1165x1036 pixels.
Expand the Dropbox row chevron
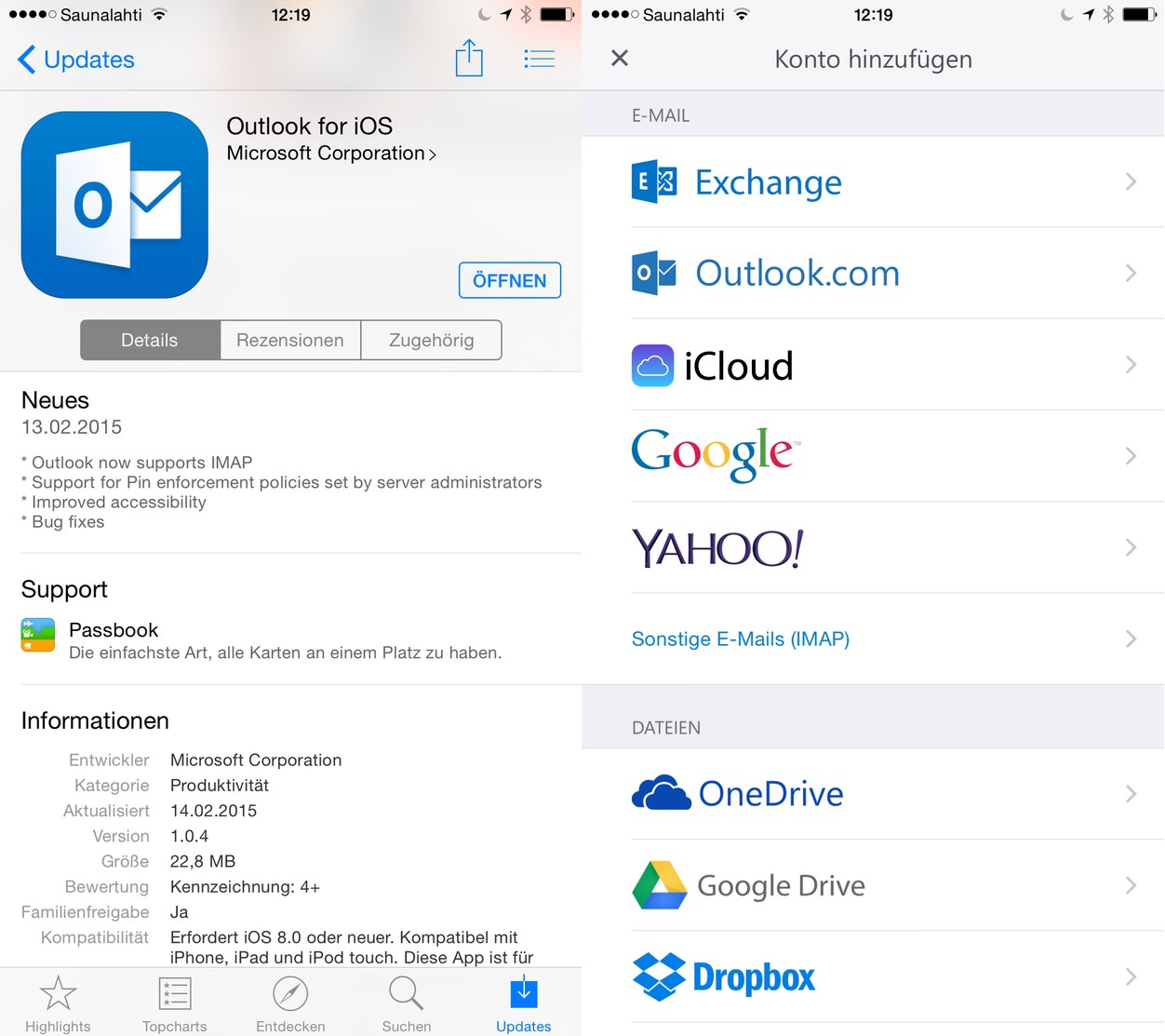tap(1131, 976)
